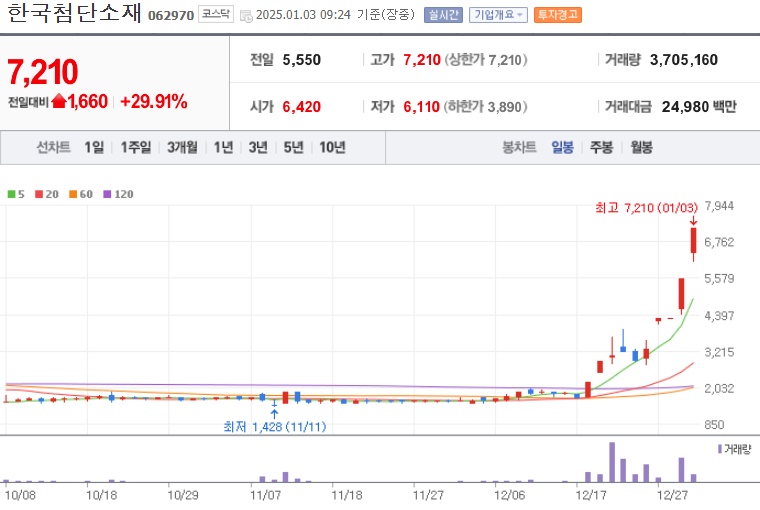760x510 pixels.
Task: Click the 시가 6,420 value
Action: point(301,107)
